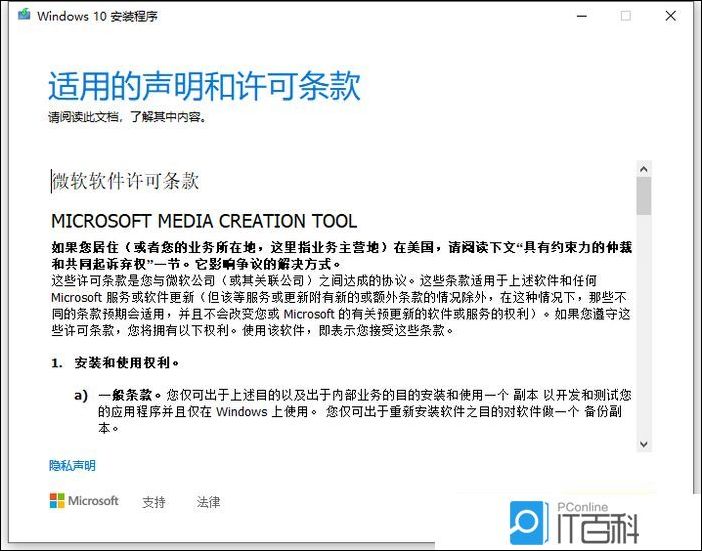Viewport: 702px width, 551px height.
Task: Click the Windows 10 setup icon in title bar
Action: (24, 15)
